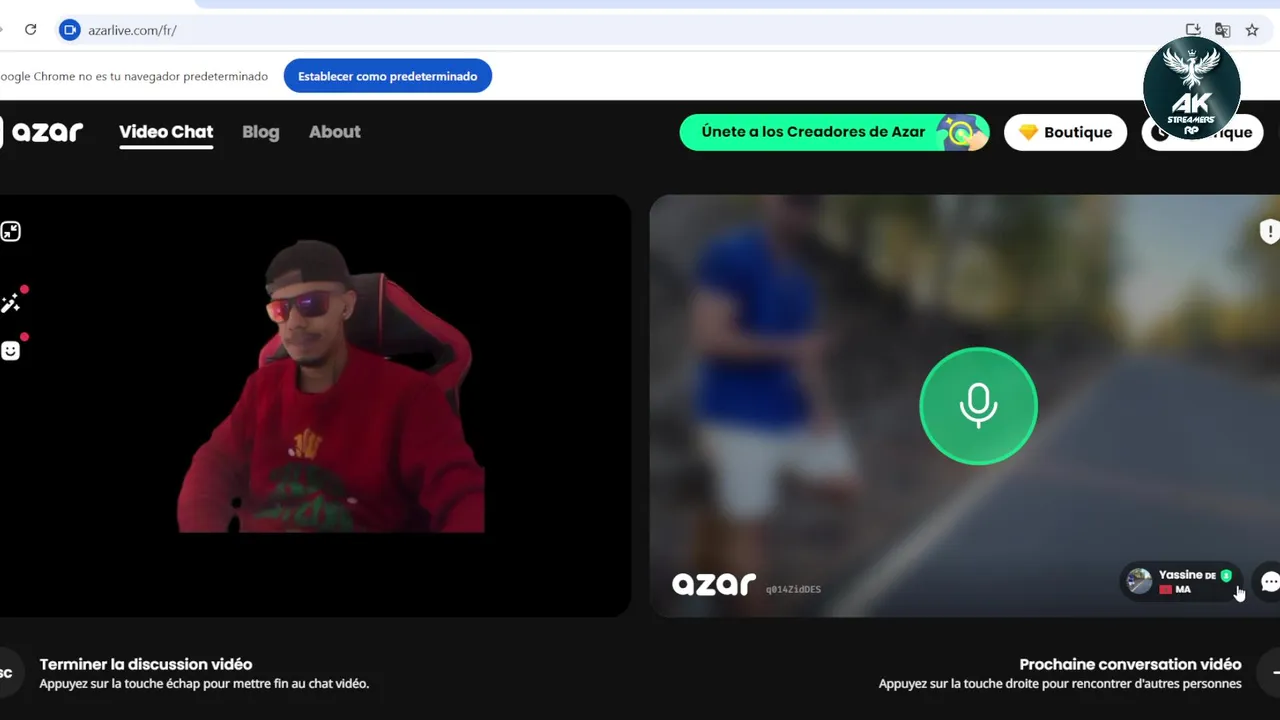
Task: Click Yassine's profile avatar thumbnail
Action: [1139, 581]
